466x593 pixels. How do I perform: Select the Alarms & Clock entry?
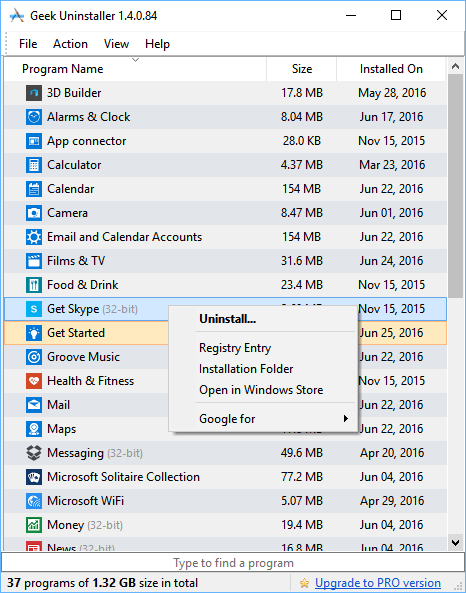89,117
